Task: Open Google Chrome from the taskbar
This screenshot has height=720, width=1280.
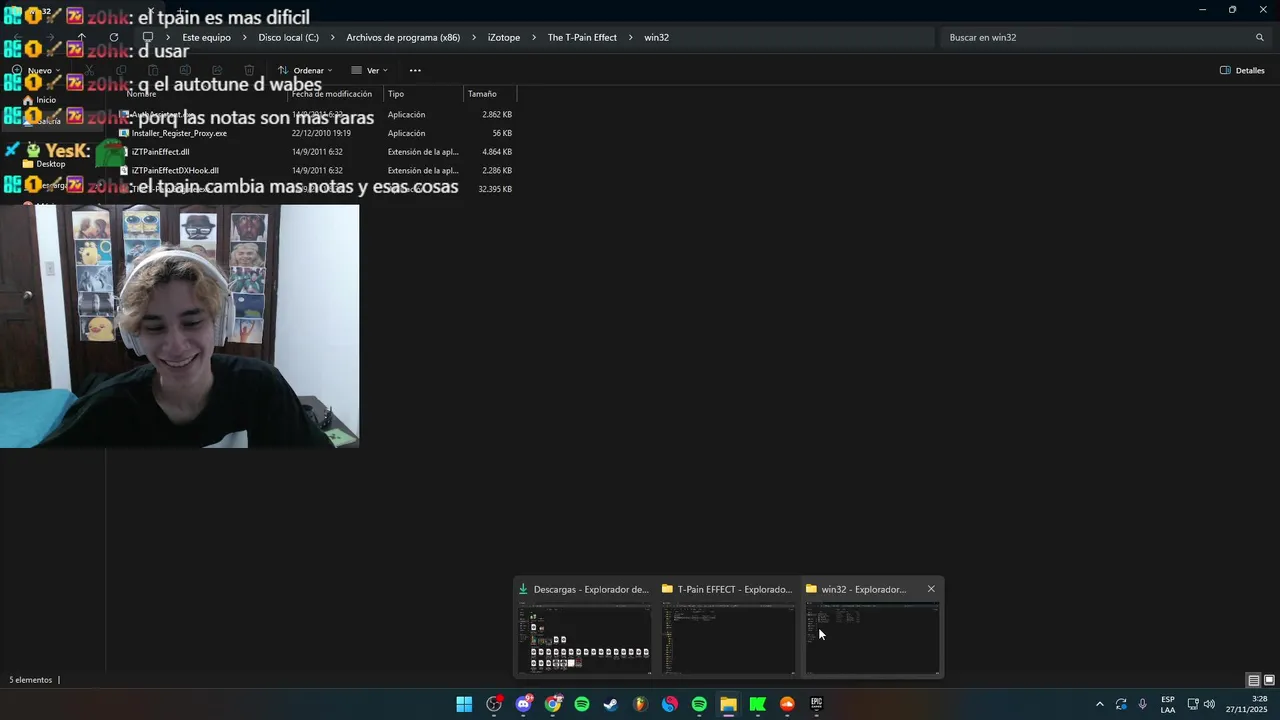Action: pyautogui.click(x=553, y=704)
